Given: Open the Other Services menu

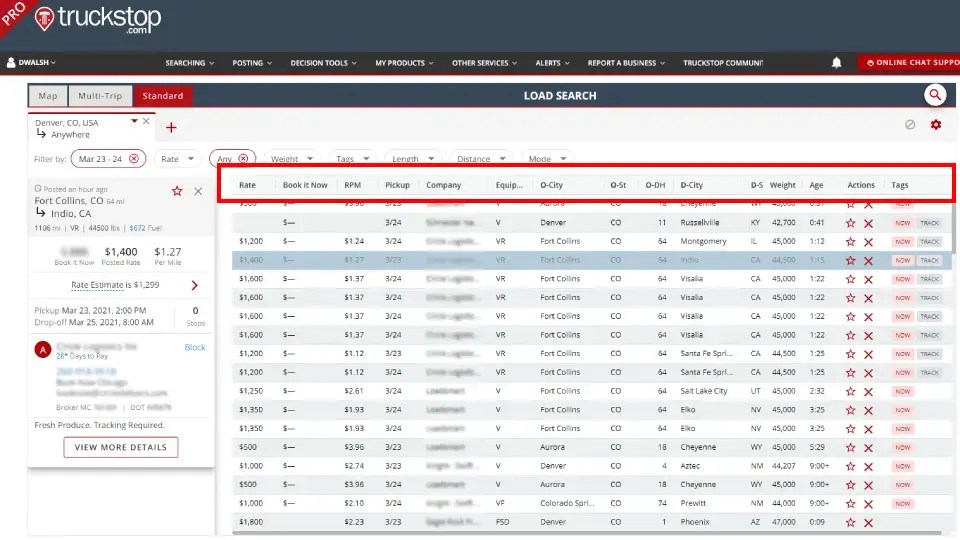Looking at the screenshot, I should [484, 62].
